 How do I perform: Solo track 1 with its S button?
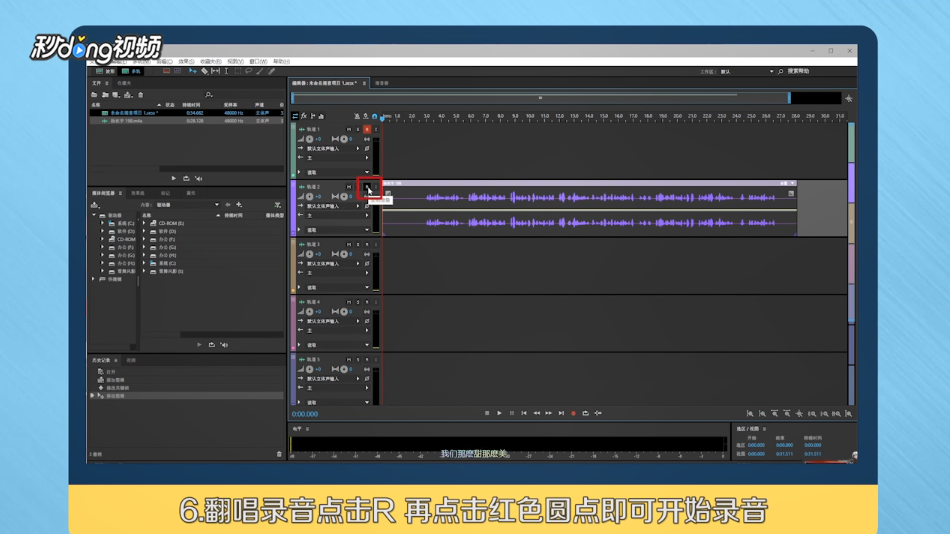[358, 129]
